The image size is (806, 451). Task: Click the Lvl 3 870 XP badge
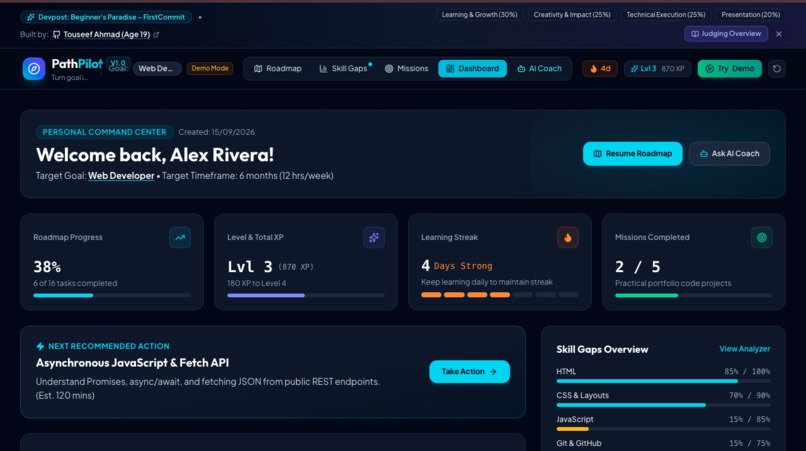[657, 68]
